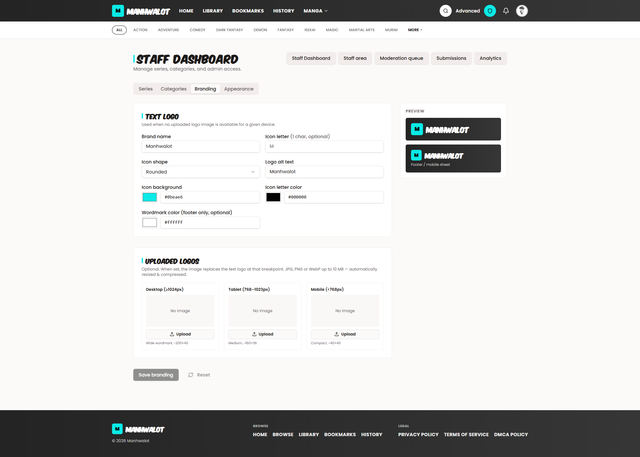Click the Icon letter color hex field
The image size is (640, 457).
[x=333, y=197]
